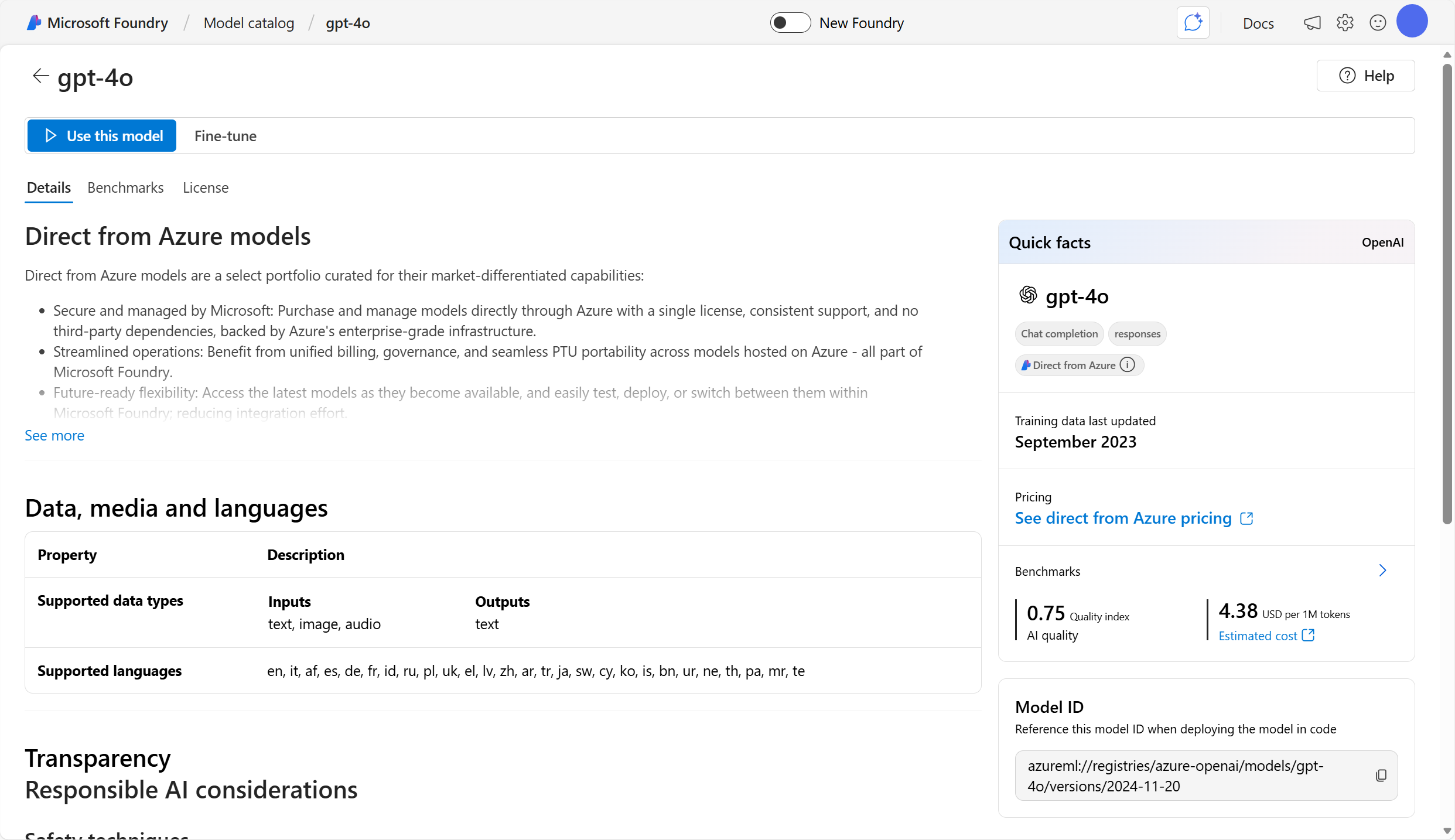Toggle the New Foundry switch
Screen dimensions: 1455x840
pyautogui.click(x=790, y=22)
